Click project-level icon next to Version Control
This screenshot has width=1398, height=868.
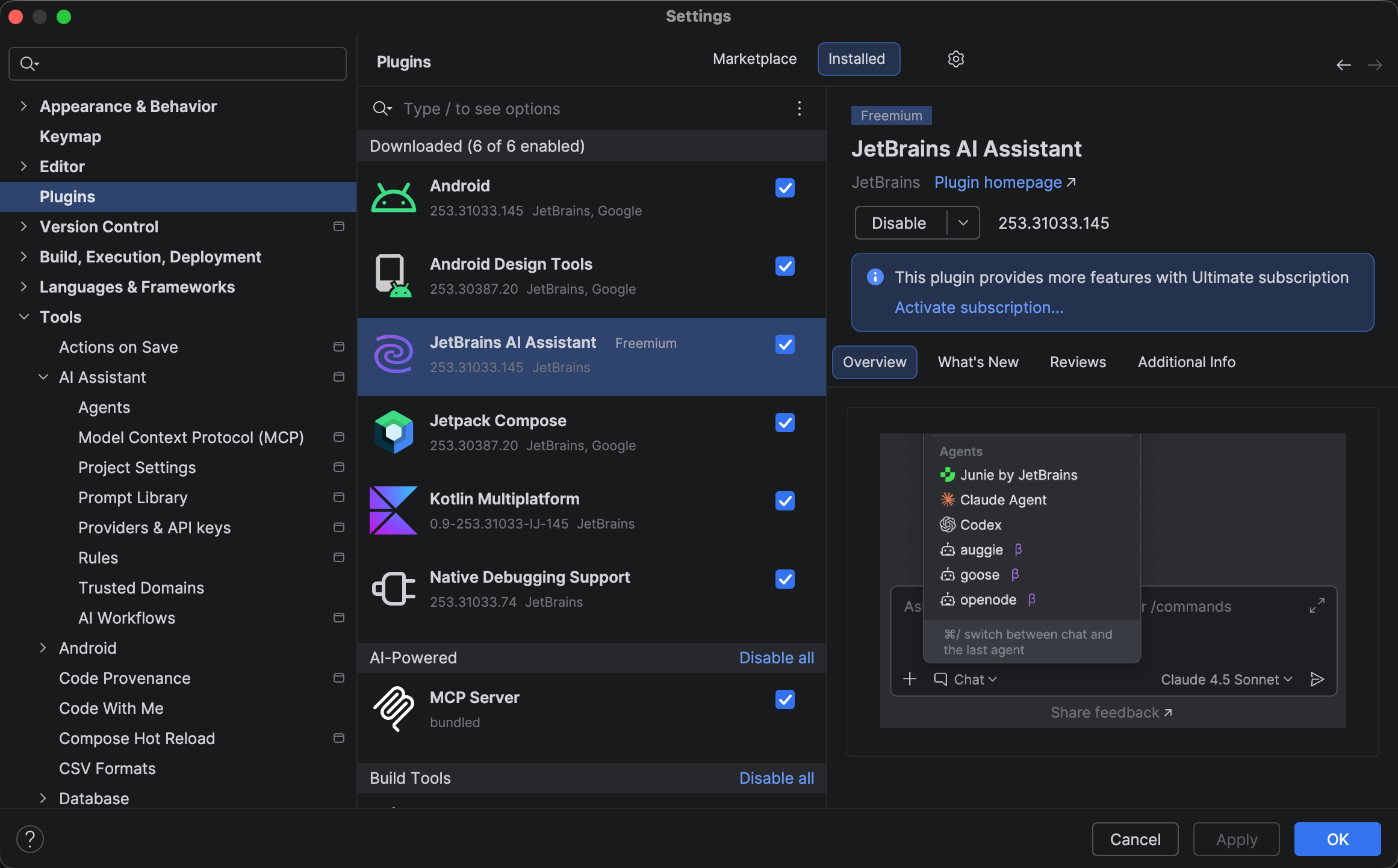tap(339, 226)
